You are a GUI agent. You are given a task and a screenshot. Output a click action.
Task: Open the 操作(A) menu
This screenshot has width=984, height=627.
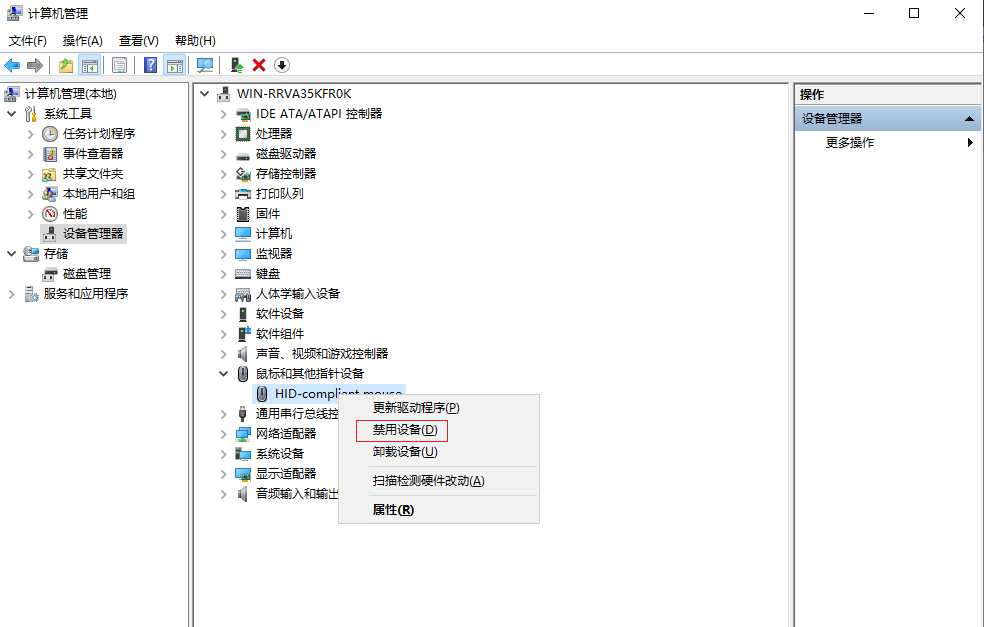click(82, 41)
